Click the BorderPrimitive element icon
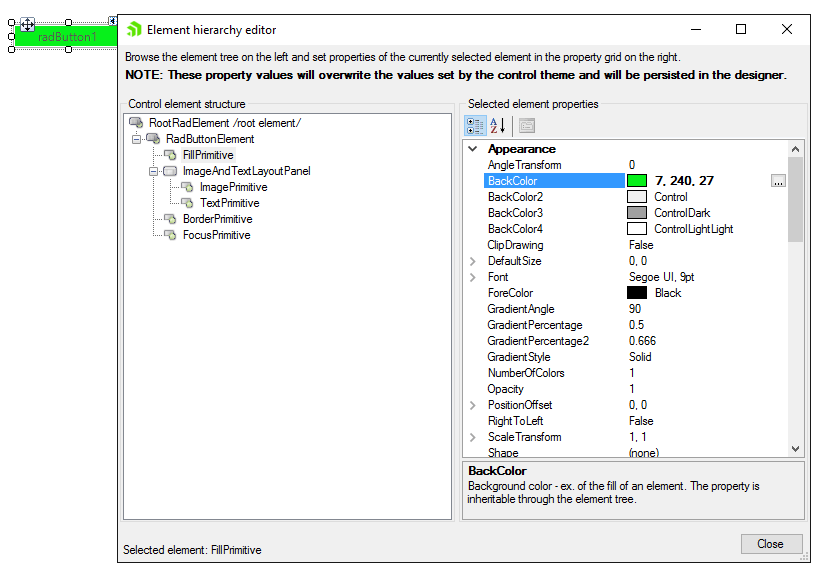This screenshot has width=828, height=576. (169, 219)
